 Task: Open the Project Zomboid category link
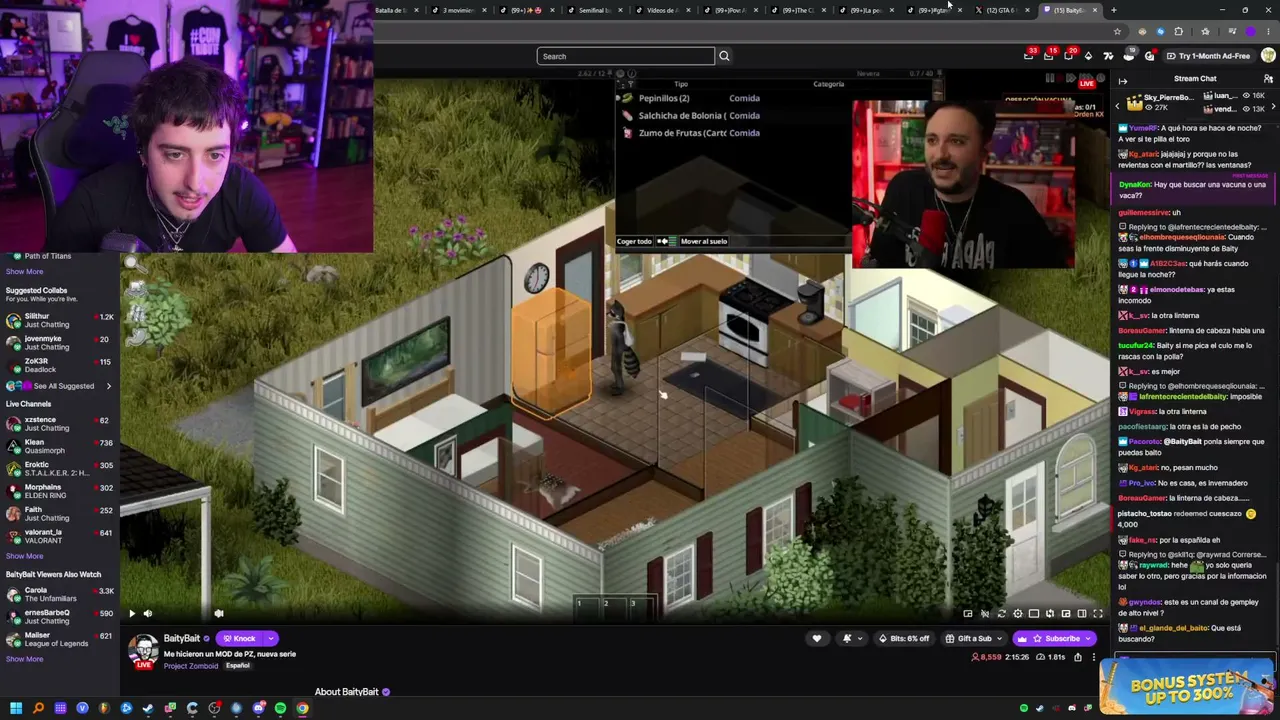point(191,666)
